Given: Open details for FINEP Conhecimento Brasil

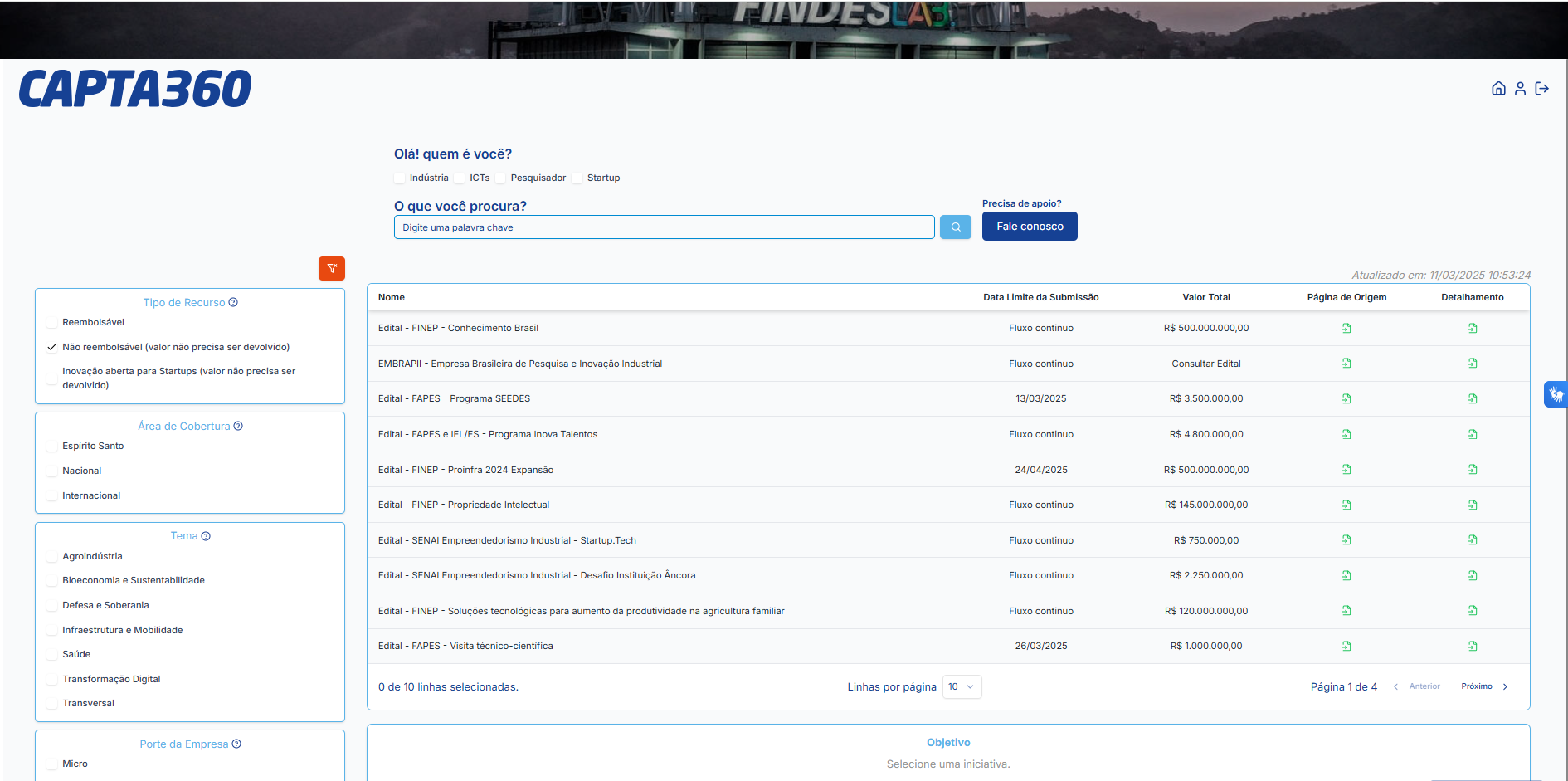Looking at the screenshot, I should [x=1473, y=329].
